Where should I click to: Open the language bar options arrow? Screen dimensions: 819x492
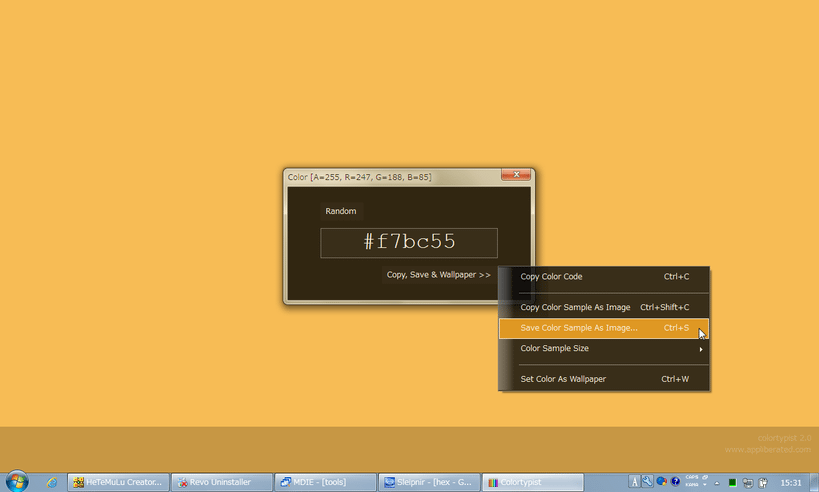coord(705,485)
